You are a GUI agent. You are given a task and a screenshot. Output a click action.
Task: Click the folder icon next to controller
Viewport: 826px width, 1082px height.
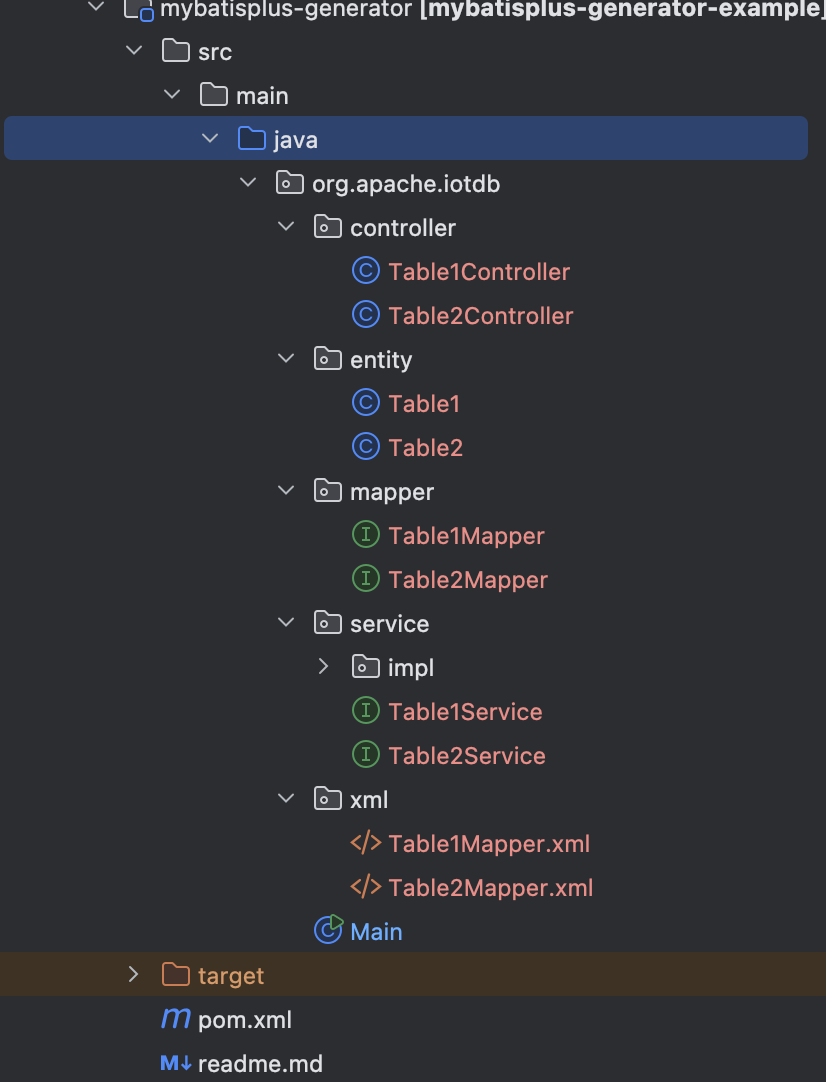(328, 226)
